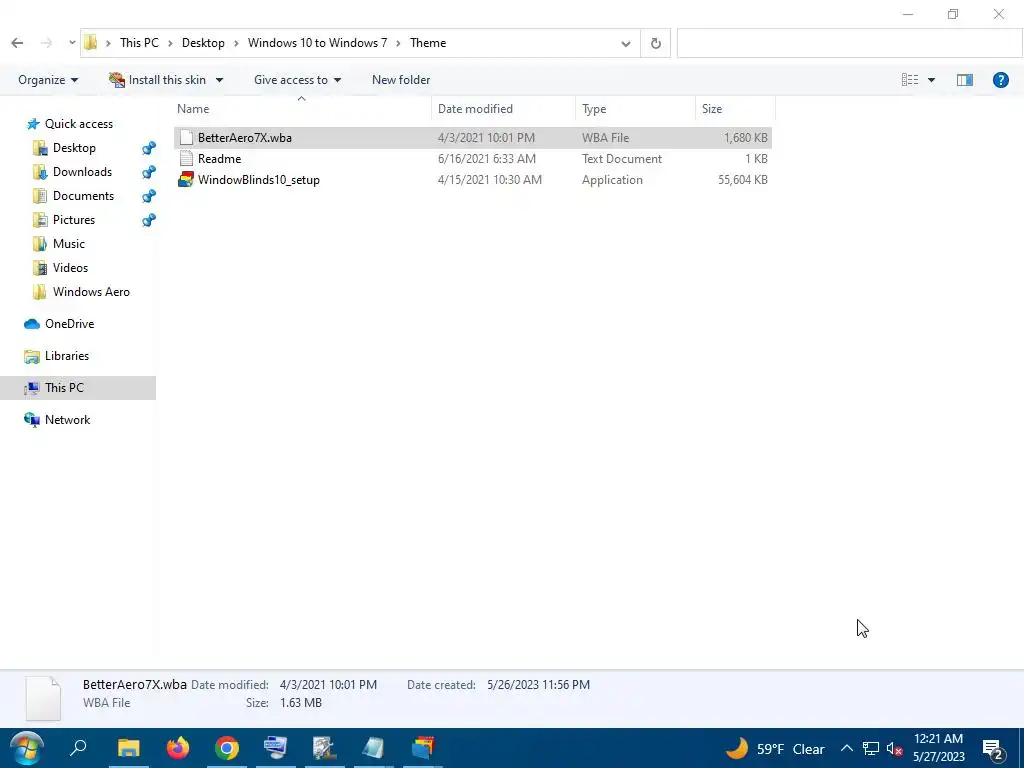
Task: Click the 6/16/2021 6:33 AM date cell
Action: 487,159
